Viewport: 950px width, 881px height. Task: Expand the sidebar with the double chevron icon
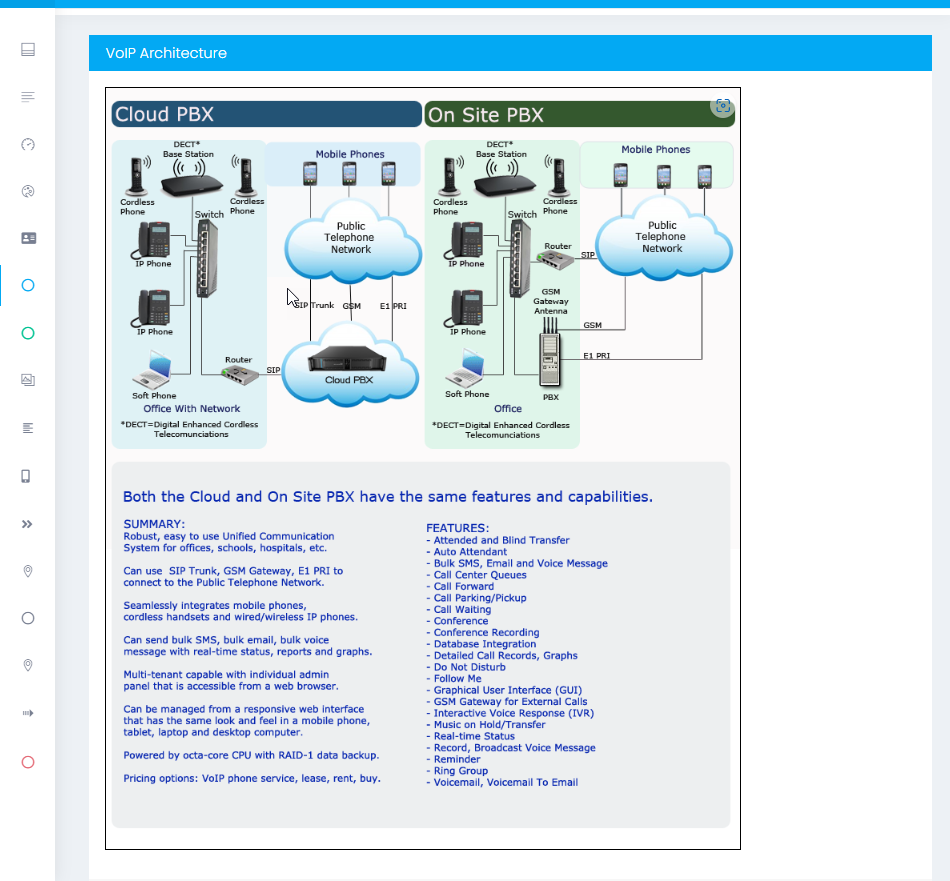pos(27,523)
